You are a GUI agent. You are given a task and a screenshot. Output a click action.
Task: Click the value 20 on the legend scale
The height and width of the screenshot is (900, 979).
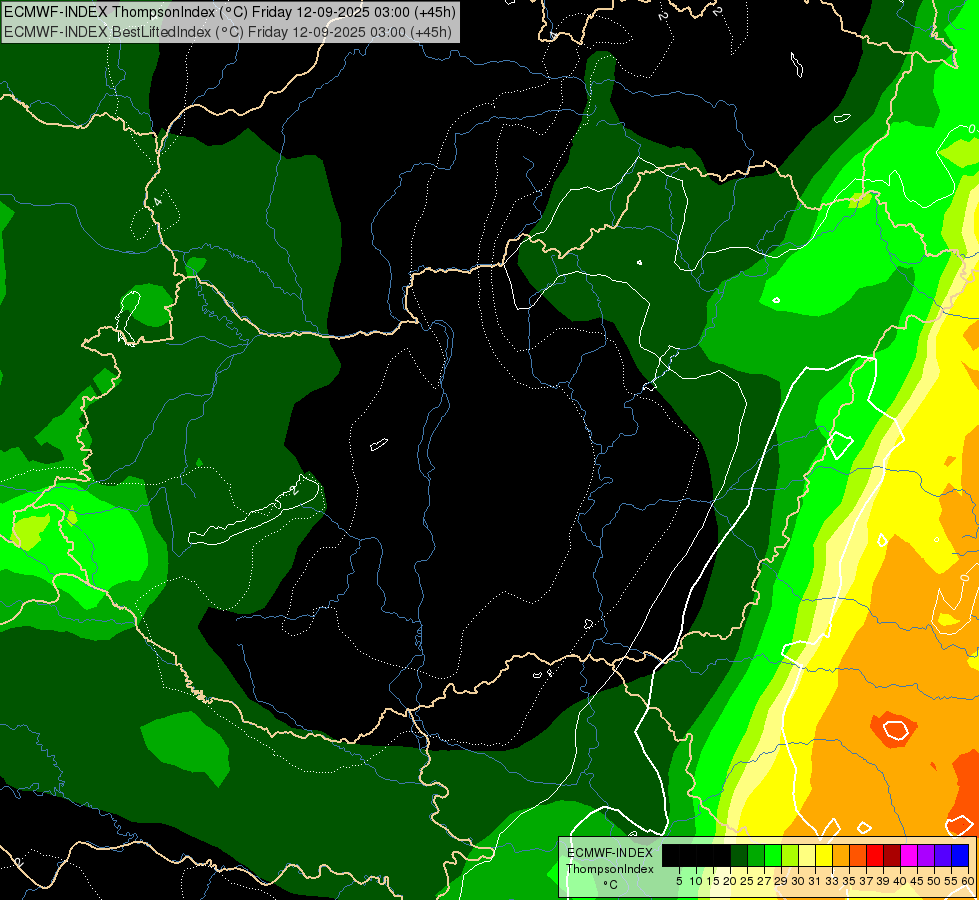pyautogui.click(x=731, y=881)
